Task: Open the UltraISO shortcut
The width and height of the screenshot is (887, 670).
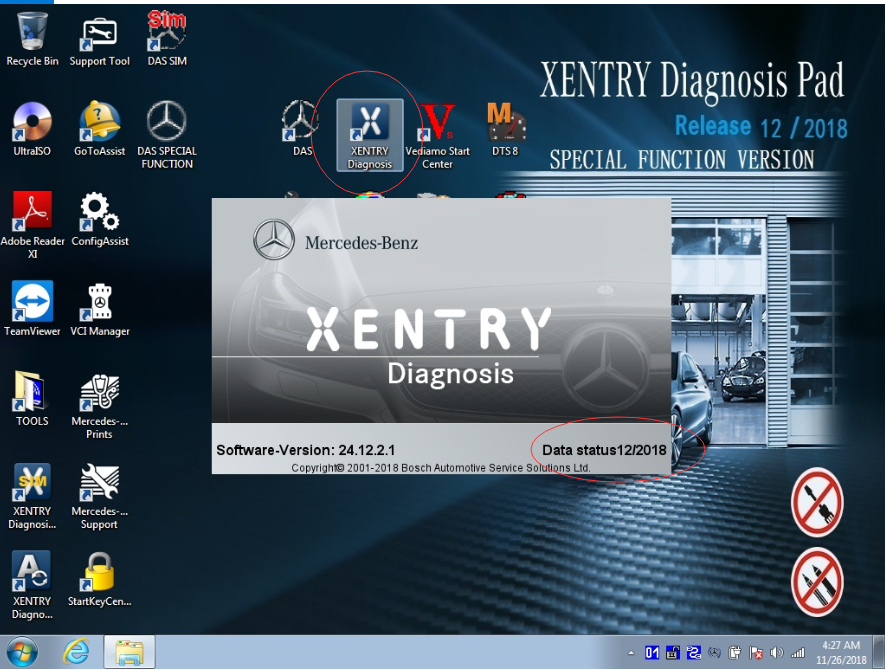Action: [x=32, y=129]
